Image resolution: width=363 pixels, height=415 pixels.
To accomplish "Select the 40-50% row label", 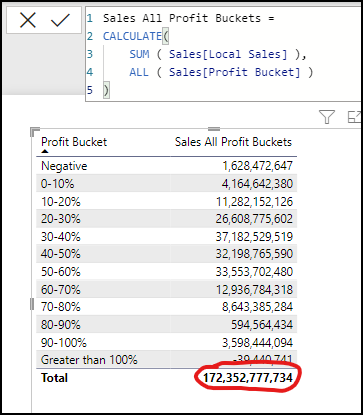I will click(61, 254).
